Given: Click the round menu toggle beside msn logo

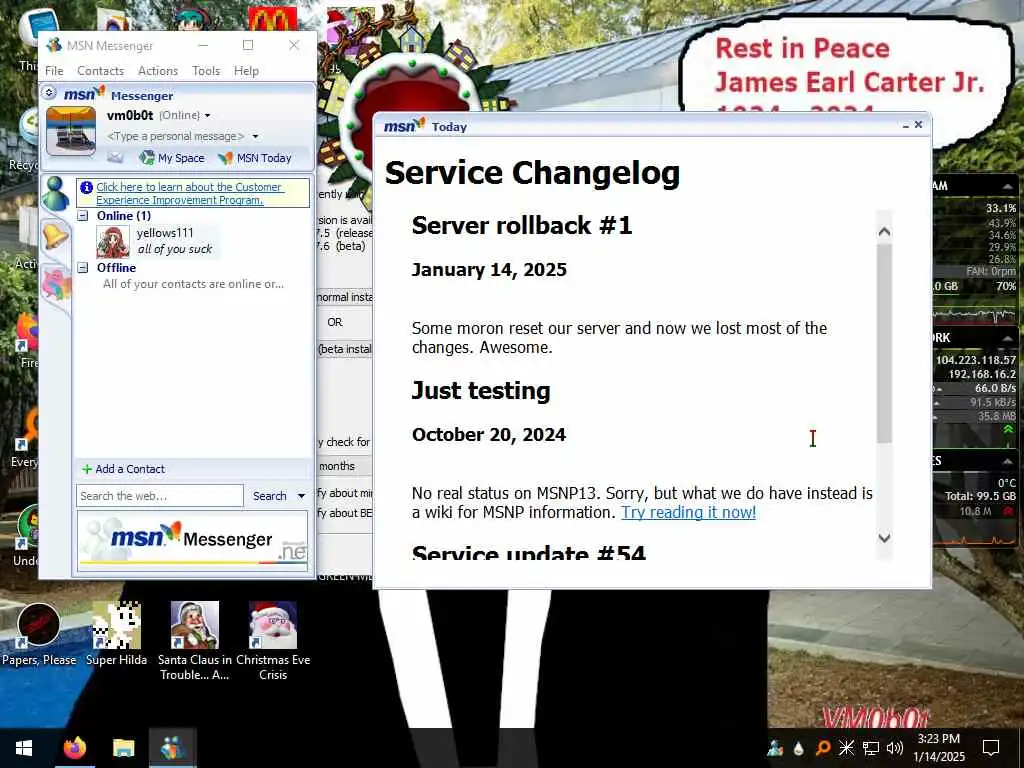Looking at the screenshot, I should 49,93.
